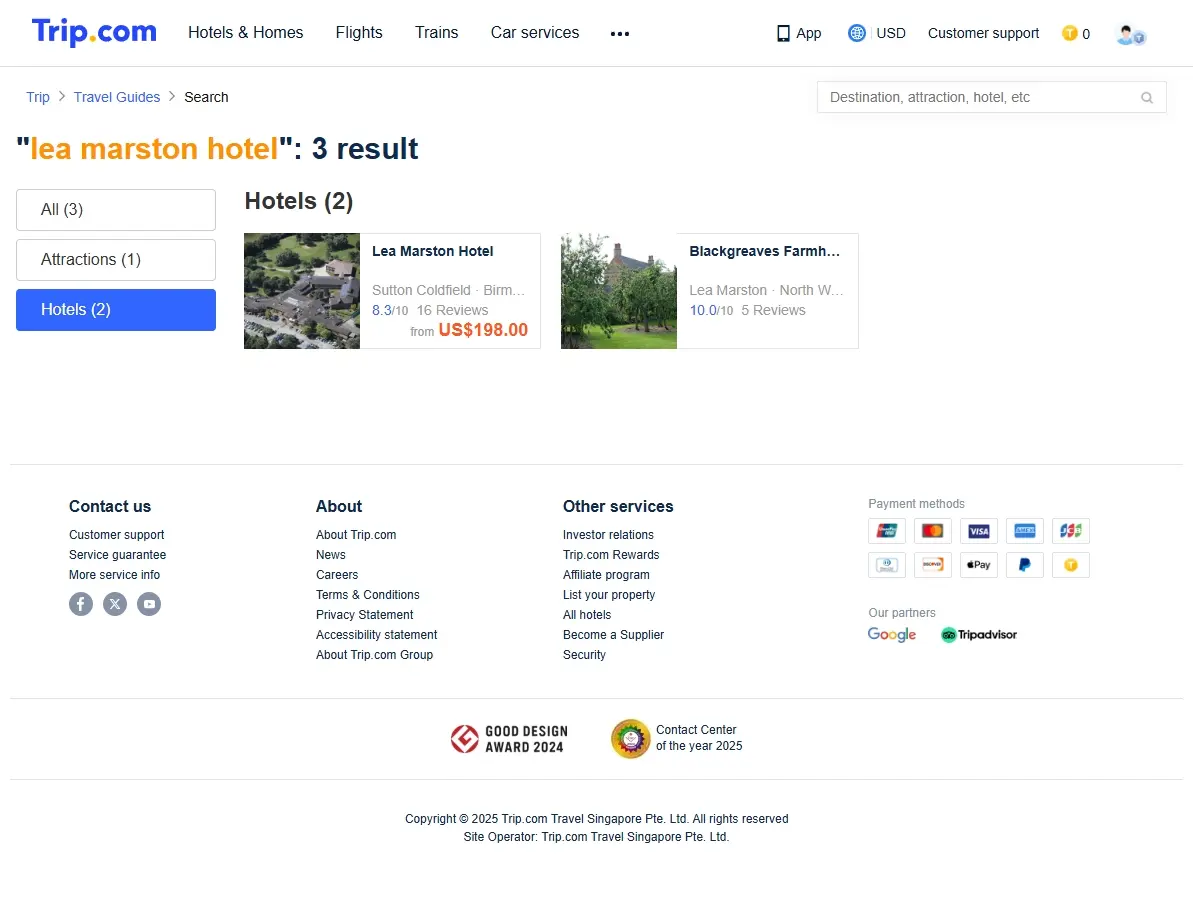The image size is (1193, 921).
Task: Click the US$198.00 price
Action: [483, 330]
